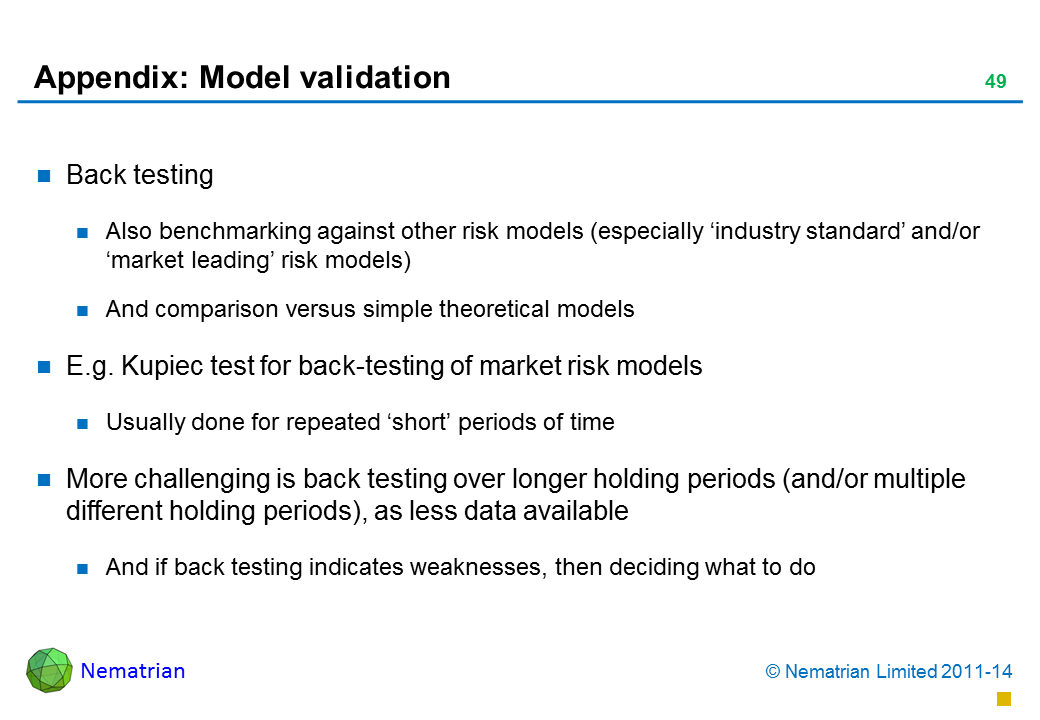Image resolution: width=1040 pixels, height=720 pixels.
Task: Click the sub-bullet before "Also benchmarking against other risk models"
Action: pos(84,234)
